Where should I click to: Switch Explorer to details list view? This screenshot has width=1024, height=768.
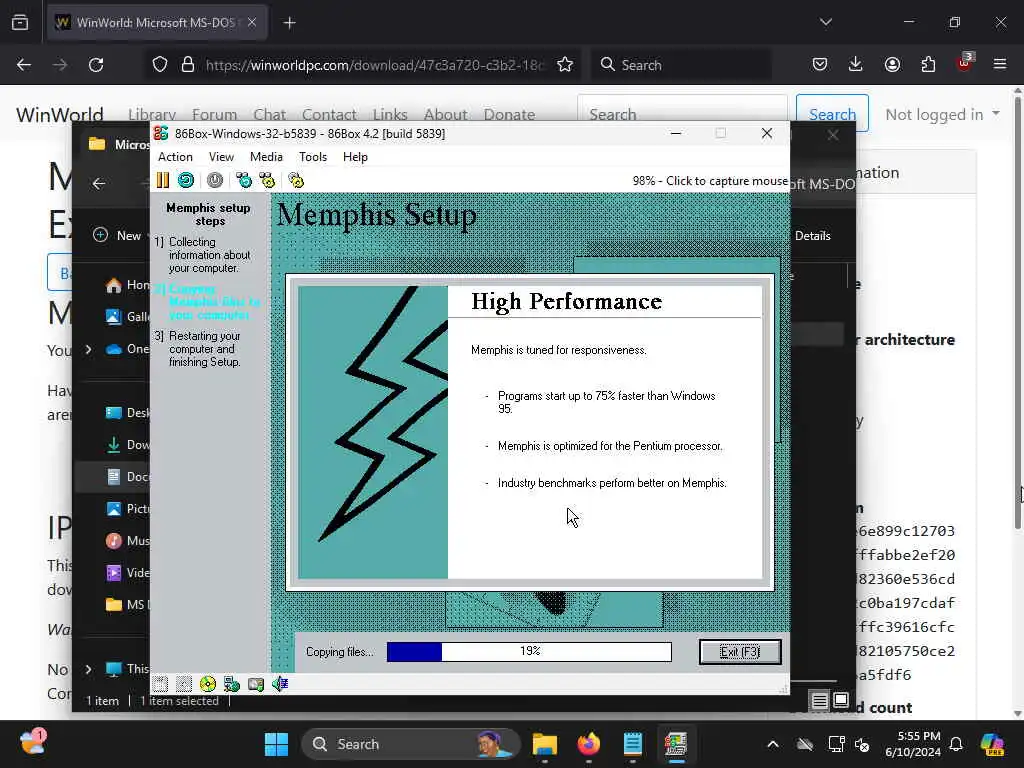pos(819,701)
